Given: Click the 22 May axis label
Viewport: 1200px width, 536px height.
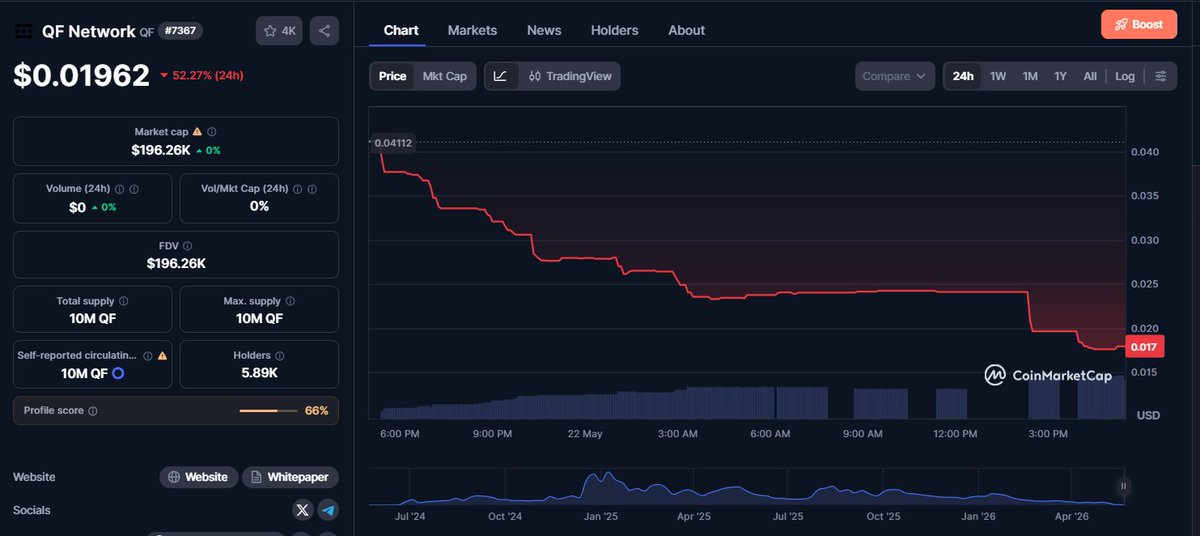Looking at the screenshot, I should 585,434.
